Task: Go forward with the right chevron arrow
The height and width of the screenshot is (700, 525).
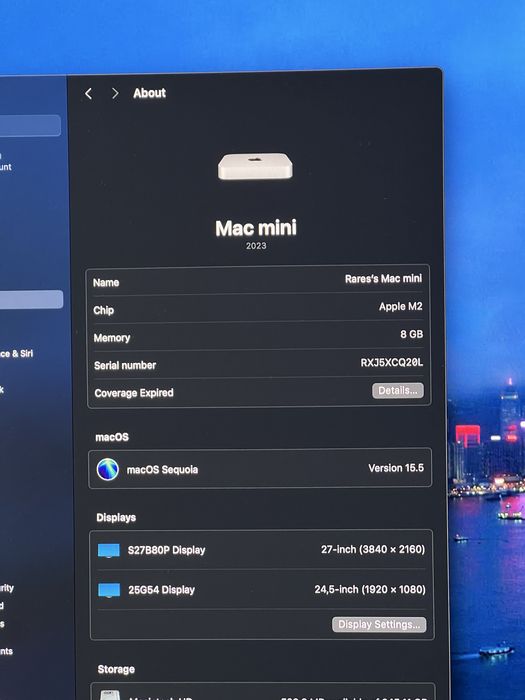Action: point(115,93)
